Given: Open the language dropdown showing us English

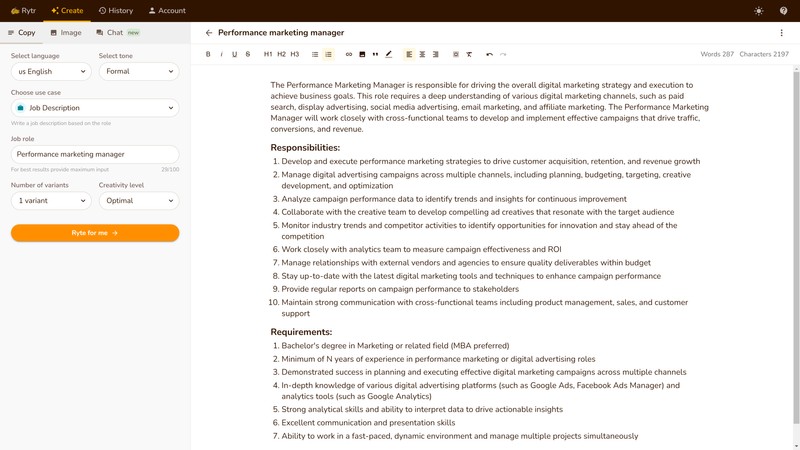Looking at the screenshot, I should point(51,72).
